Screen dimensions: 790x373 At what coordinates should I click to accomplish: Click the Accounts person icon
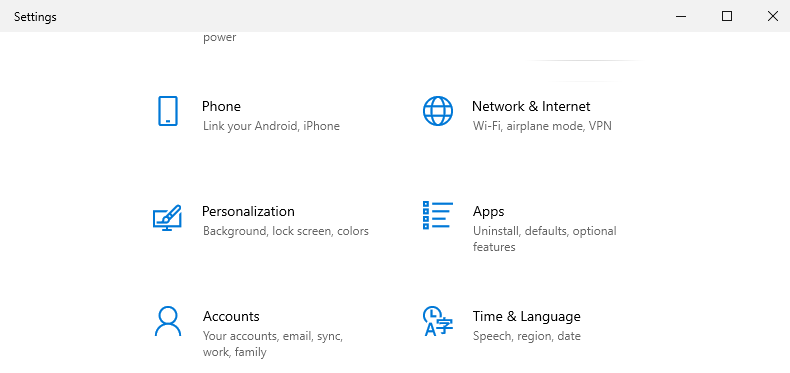167,321
